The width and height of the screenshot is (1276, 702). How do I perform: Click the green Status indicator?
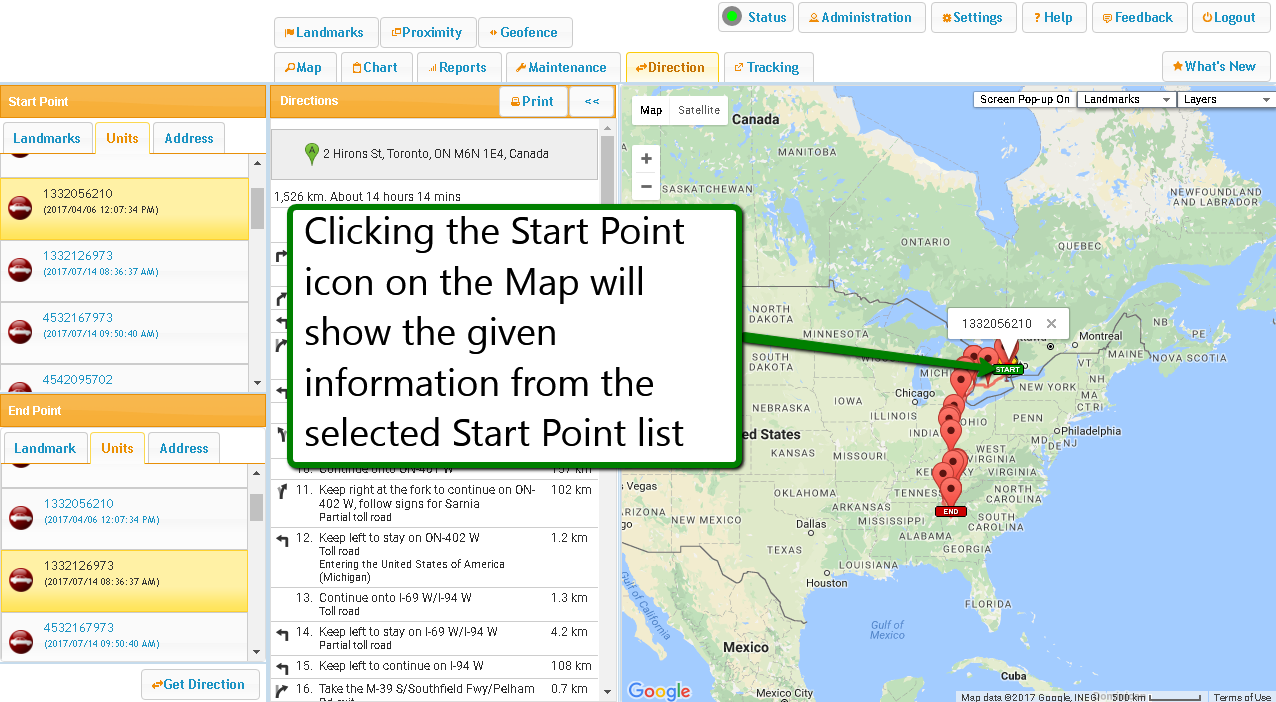(x=733, y=17)
